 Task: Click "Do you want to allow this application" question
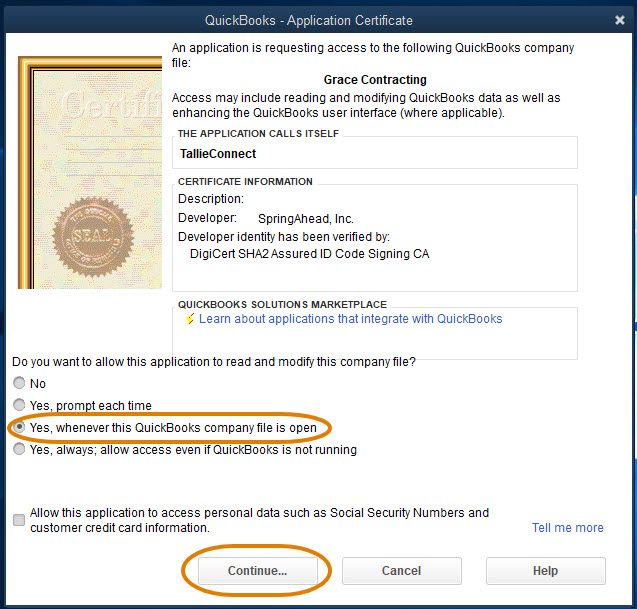214,362
